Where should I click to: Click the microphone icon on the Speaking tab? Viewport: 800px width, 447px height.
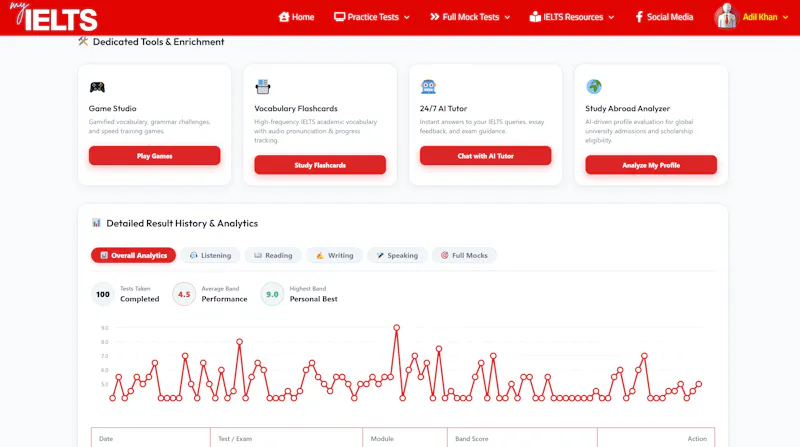(380, 255)
